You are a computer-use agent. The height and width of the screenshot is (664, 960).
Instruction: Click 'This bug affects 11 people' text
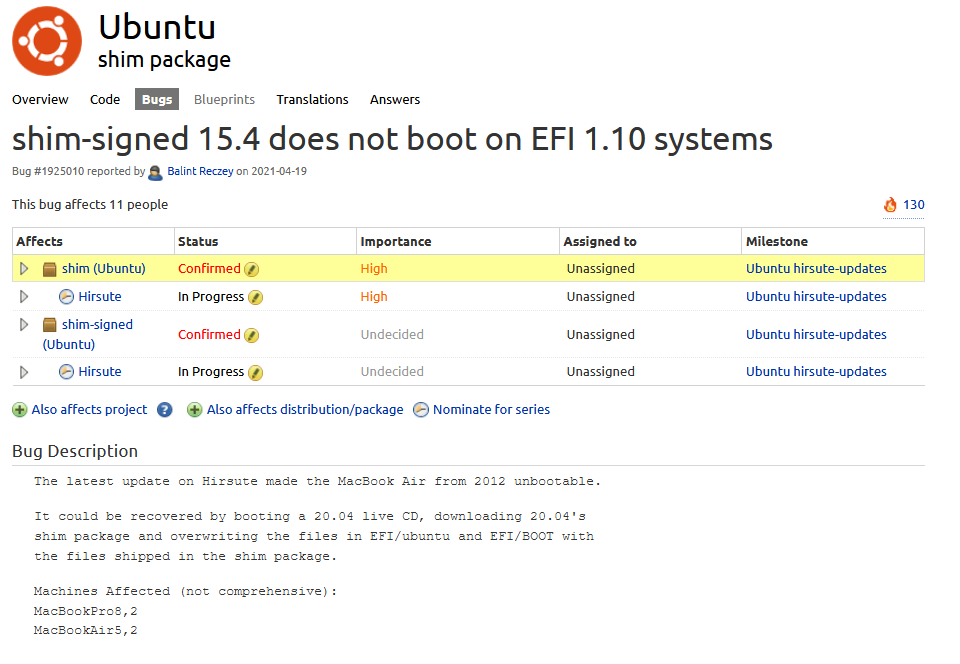[90, 205]
